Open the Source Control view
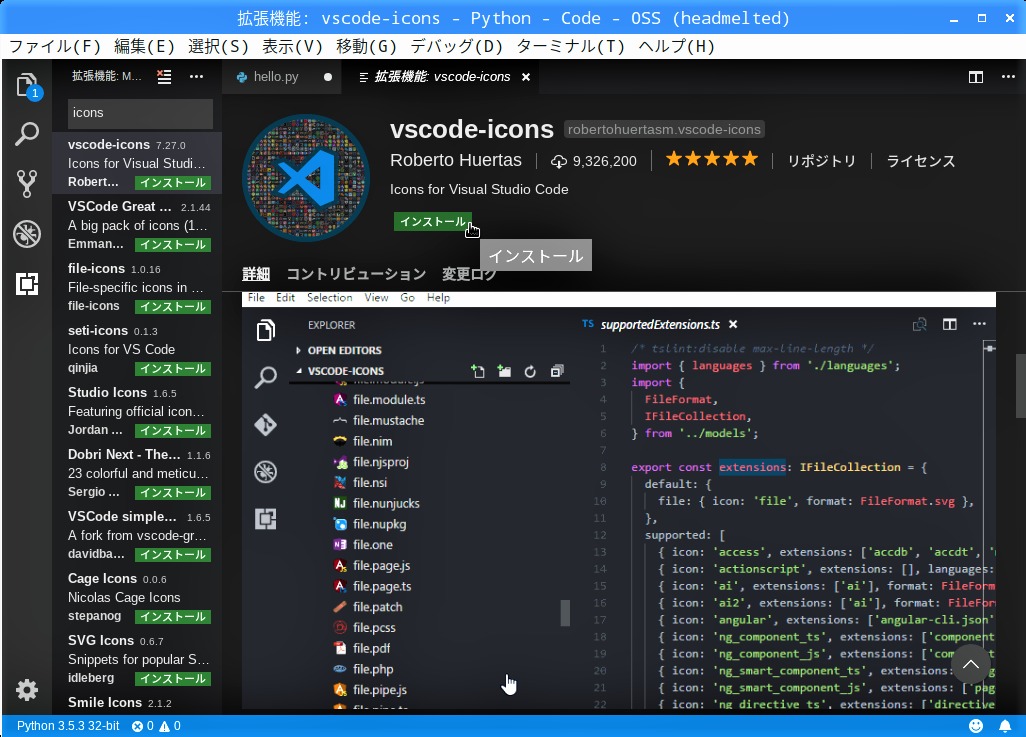The height and width of the screenshot is (737, 1026). coord(27,184)
